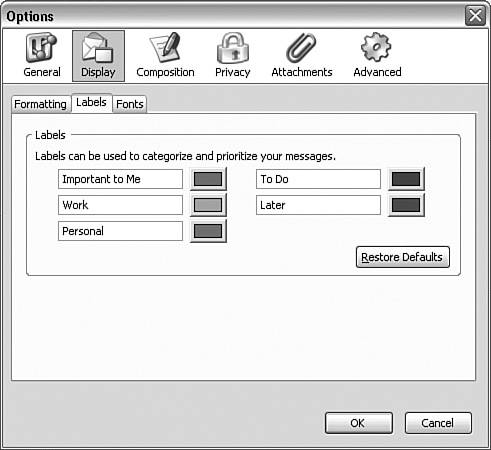The width and height of the screenshot is (491, 450).
Task: Click into the Work label name field
Action: (x=120, y=205)
